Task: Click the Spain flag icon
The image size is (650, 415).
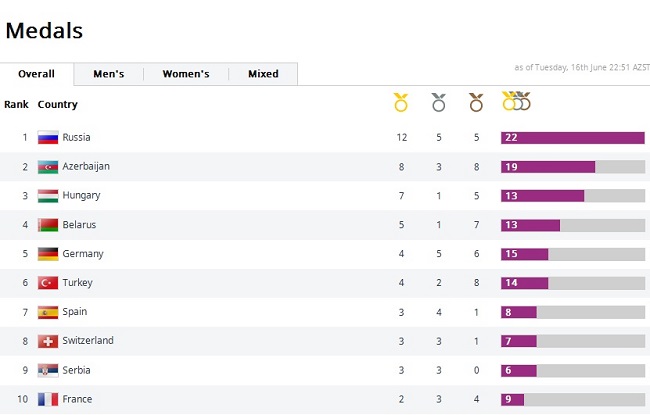Action: [48, 312]
